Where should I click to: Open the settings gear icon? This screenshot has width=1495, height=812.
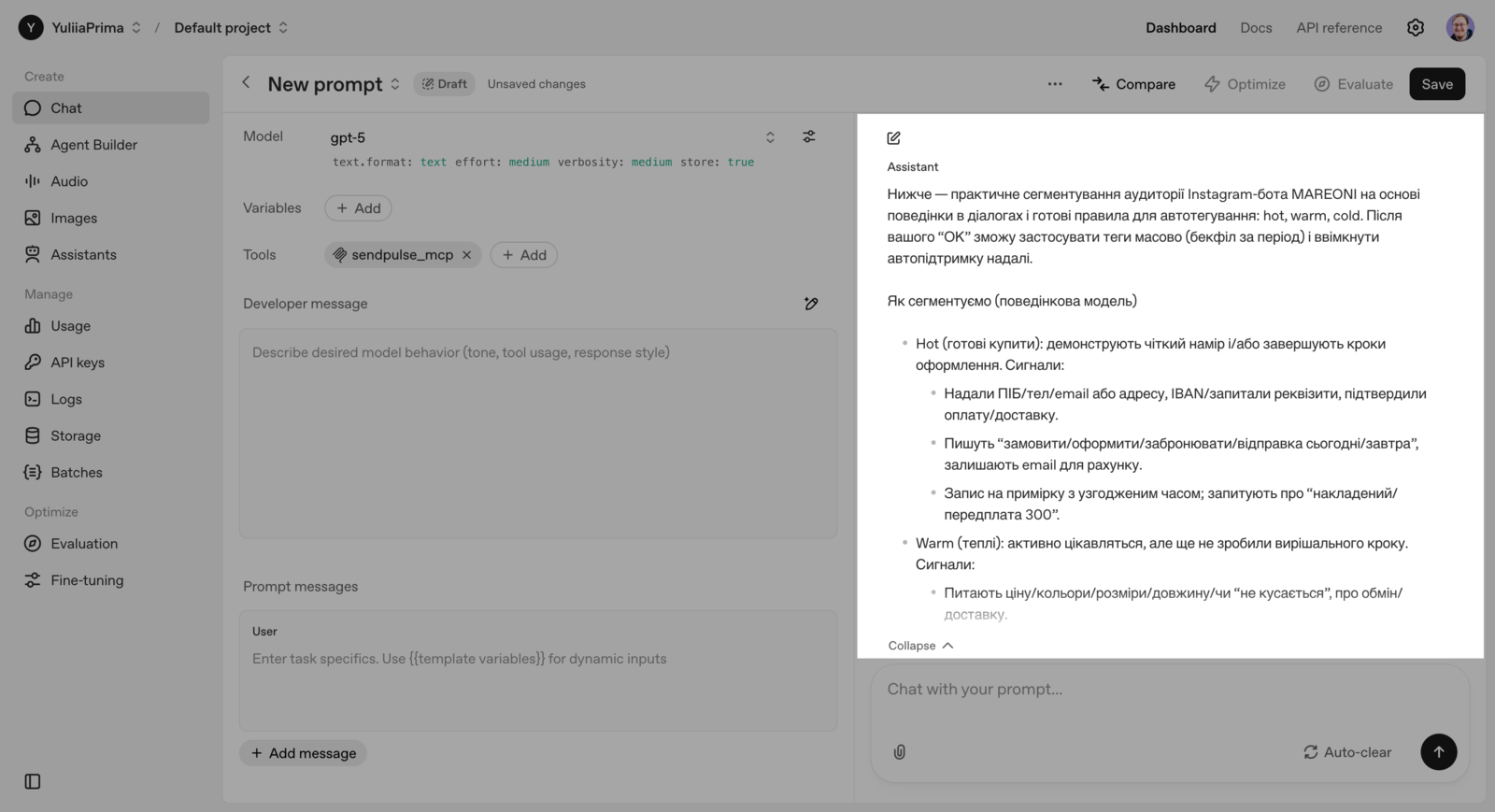(x=1416, y=28)
